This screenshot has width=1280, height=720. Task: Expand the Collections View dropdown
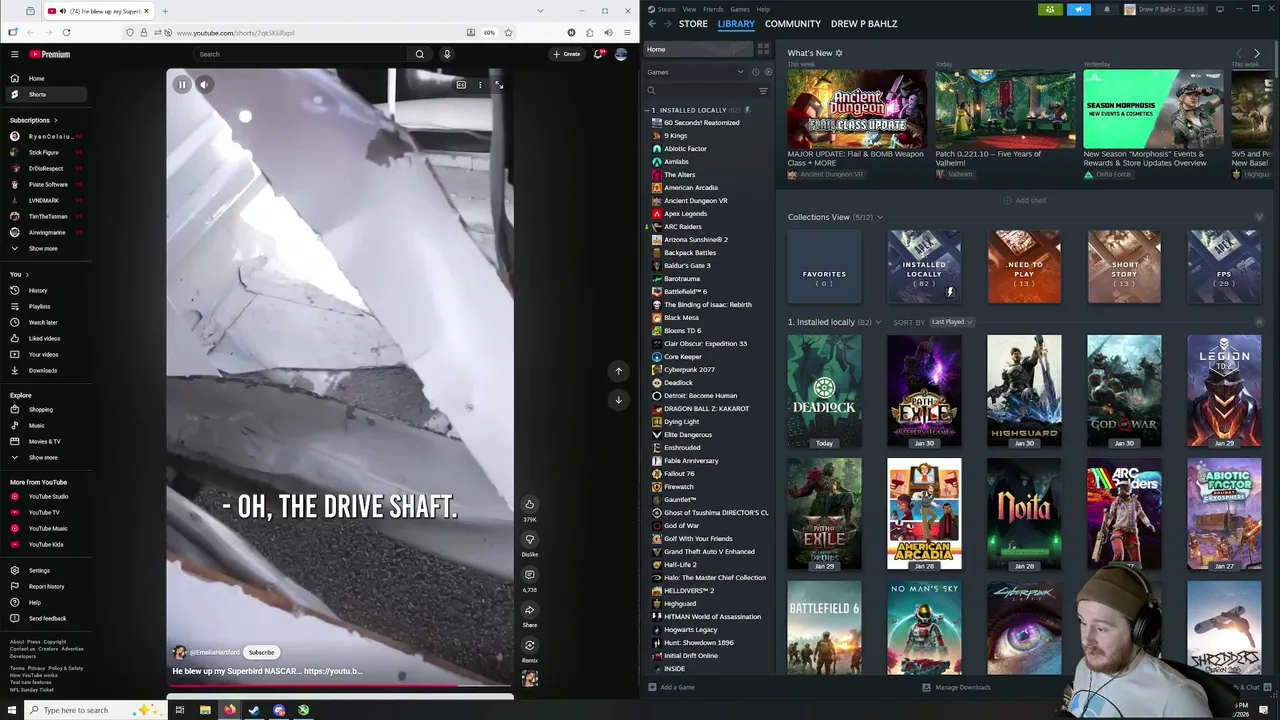(x=879, y=217)
